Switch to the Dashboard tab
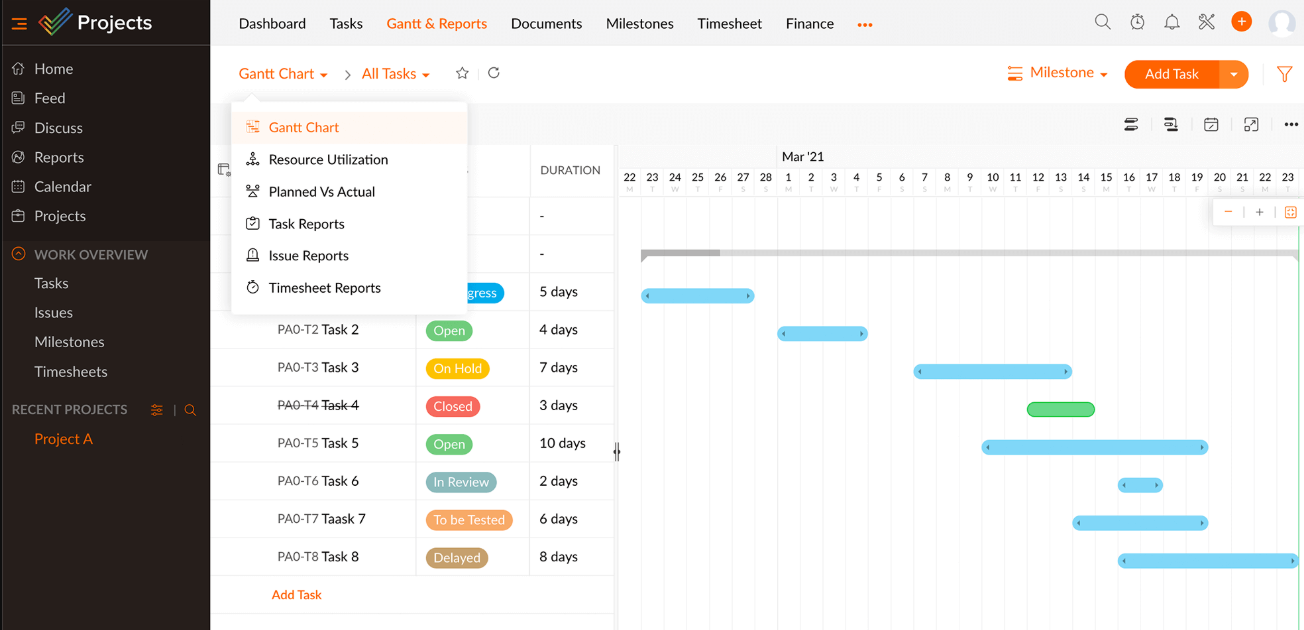Screen dimensions: 1304x630 [272, 23]
